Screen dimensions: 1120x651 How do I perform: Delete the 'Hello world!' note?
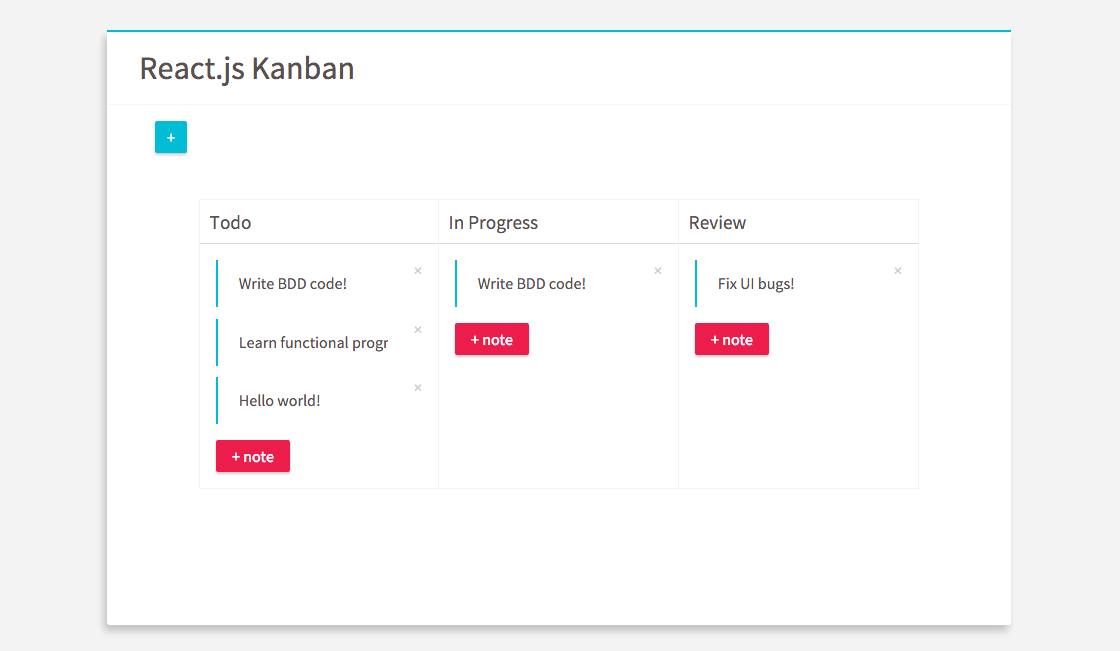[x=418, y=388]
